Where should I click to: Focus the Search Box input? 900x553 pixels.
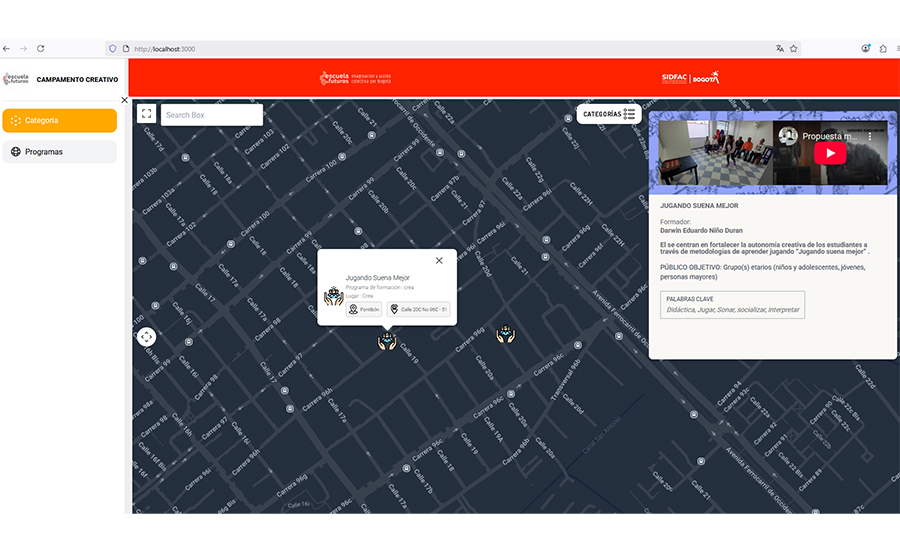click(x=212, y=115)
